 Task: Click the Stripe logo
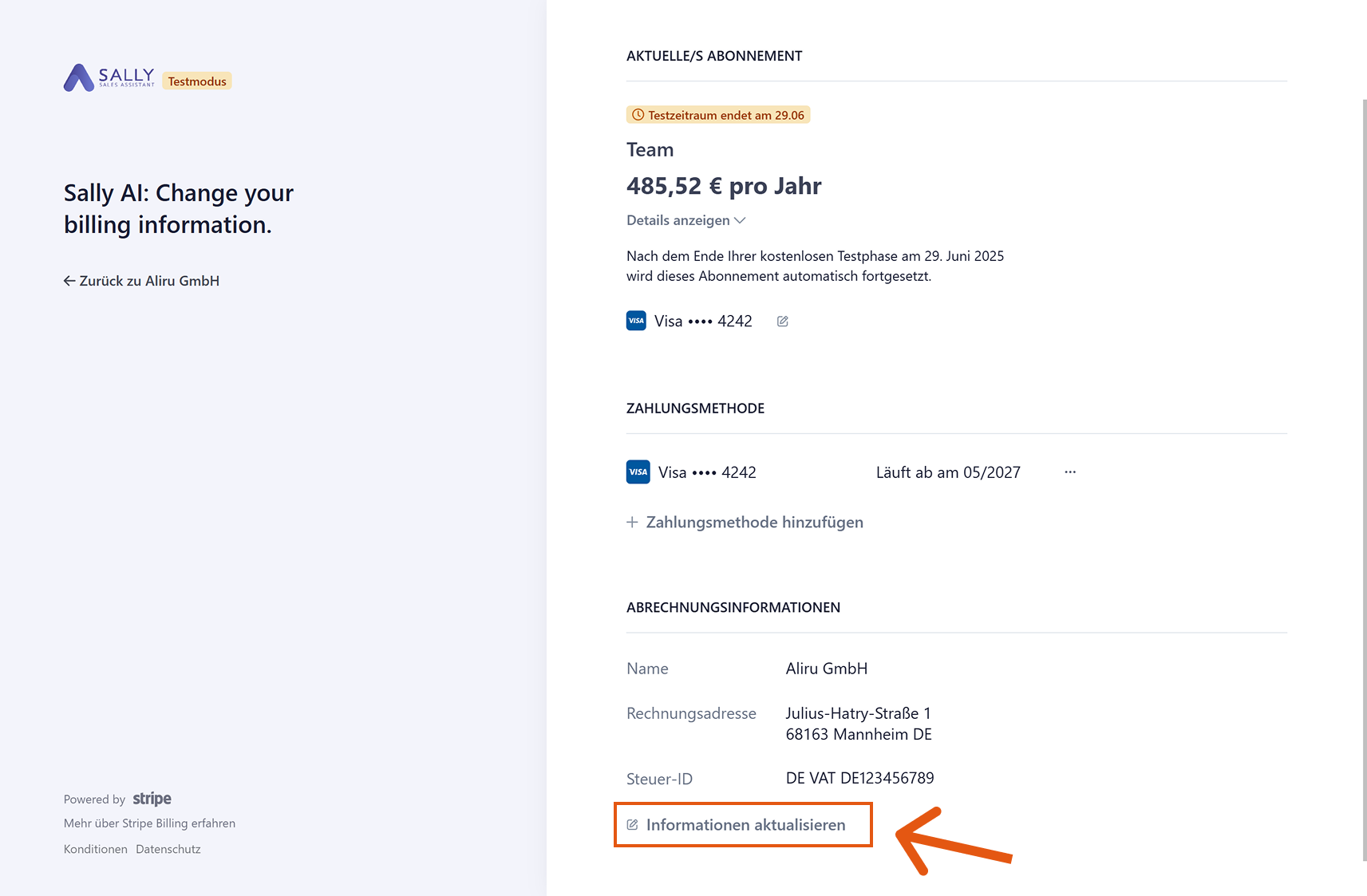[x=152, y=799]
